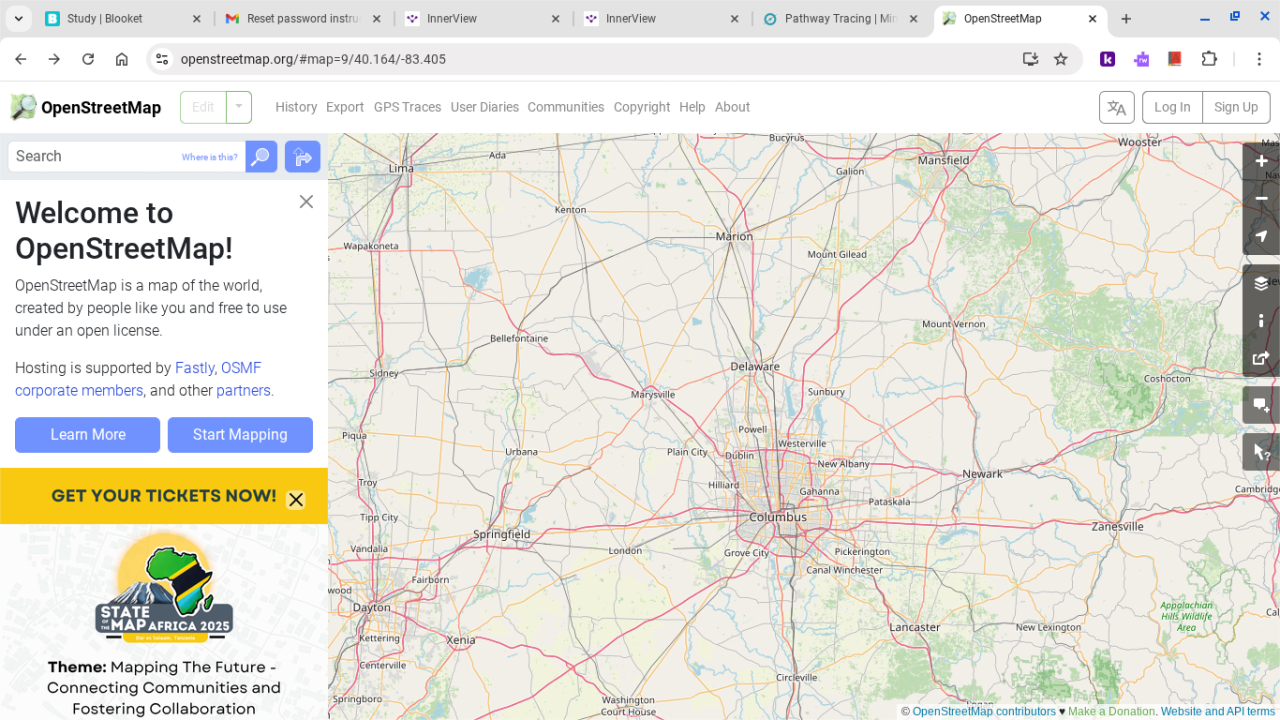The image size is (1280, 720).
Task: Follow the OSMF corporate members link
Action: 138,379
